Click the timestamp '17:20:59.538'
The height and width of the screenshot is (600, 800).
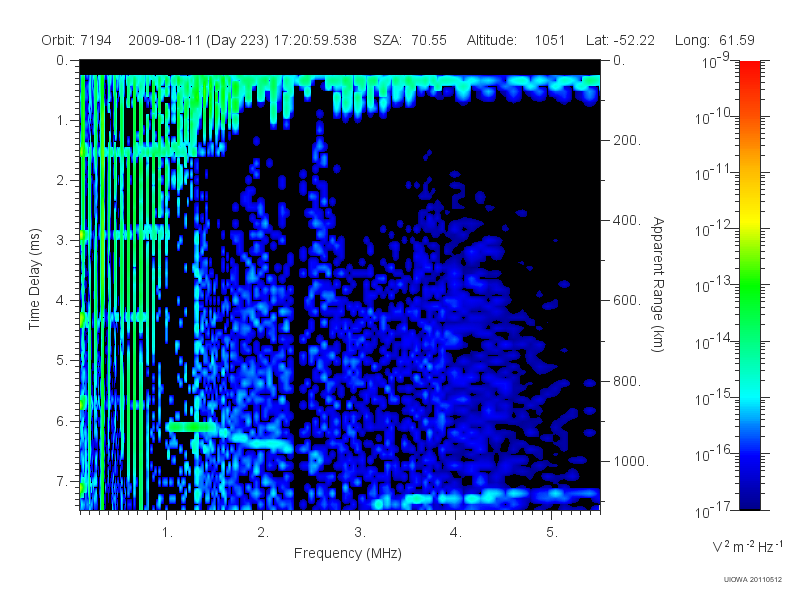coord(315,40)
